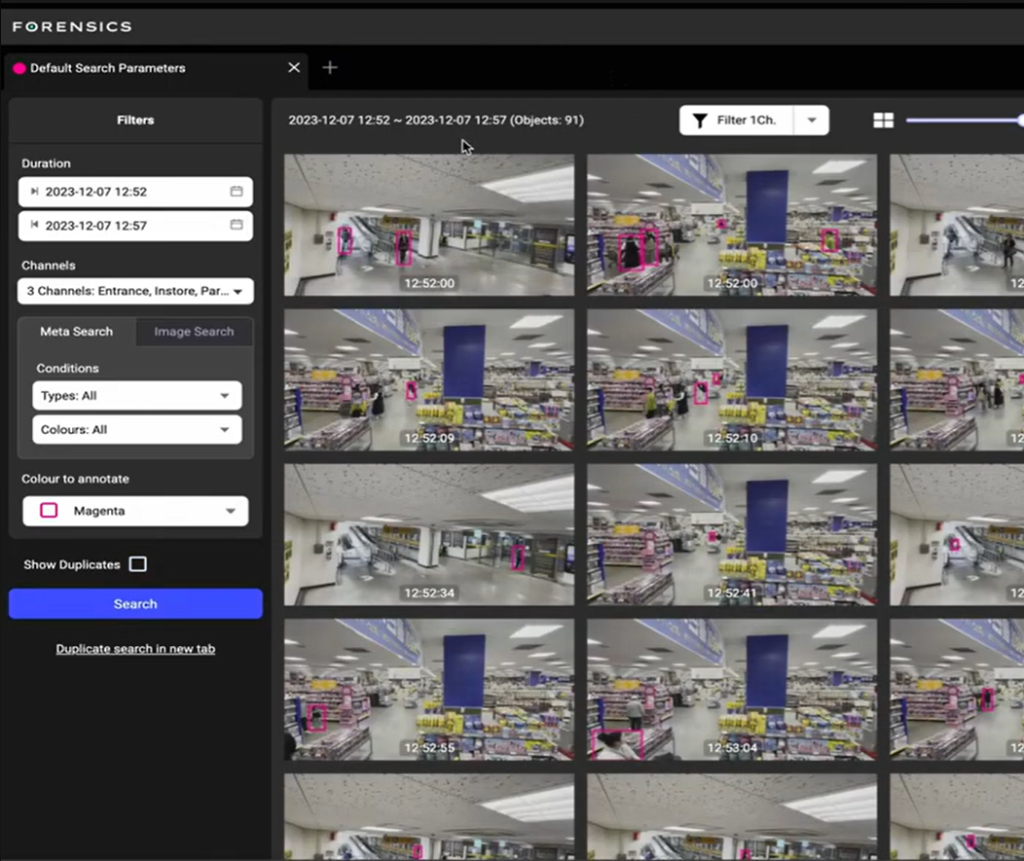Click the magenta swatch in annotate colour
Viewport: 1024px width, 861px height.
(x=48, y=511)
